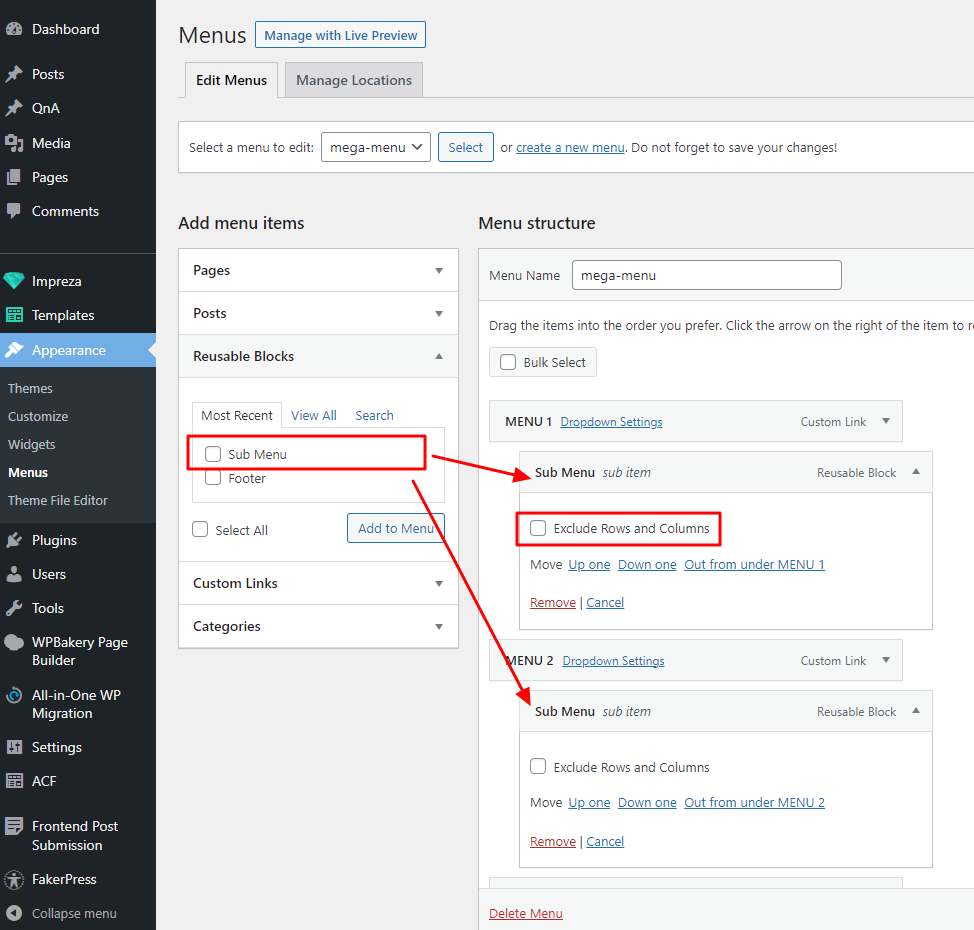This screenshot has height=930, width=974.
Task: Click the Impreza diamond icon
Action: click(x=14, y=281)
